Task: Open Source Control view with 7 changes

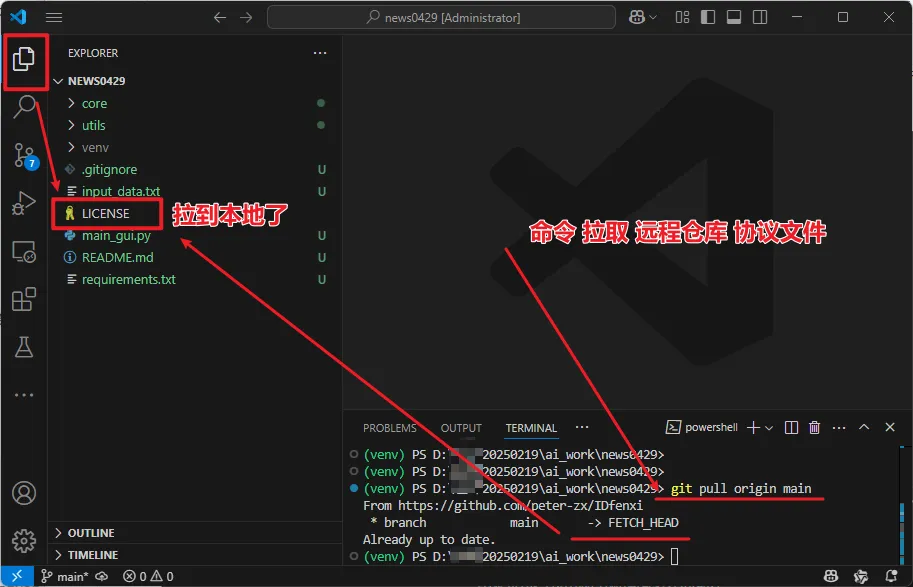Action: (x=24, y=155)
